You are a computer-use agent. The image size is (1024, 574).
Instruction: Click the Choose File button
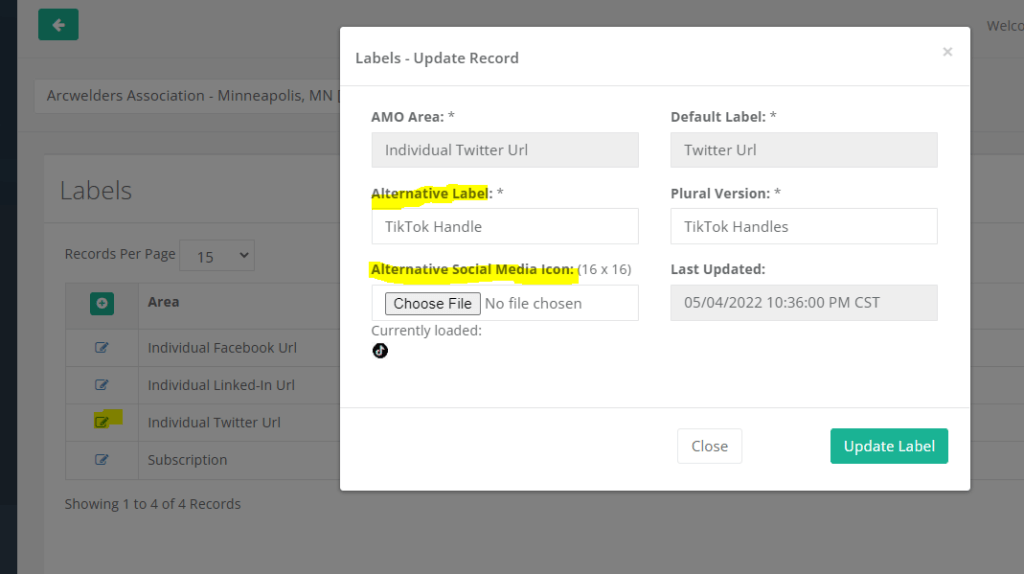pyautogui.click(x=432, y=303)
